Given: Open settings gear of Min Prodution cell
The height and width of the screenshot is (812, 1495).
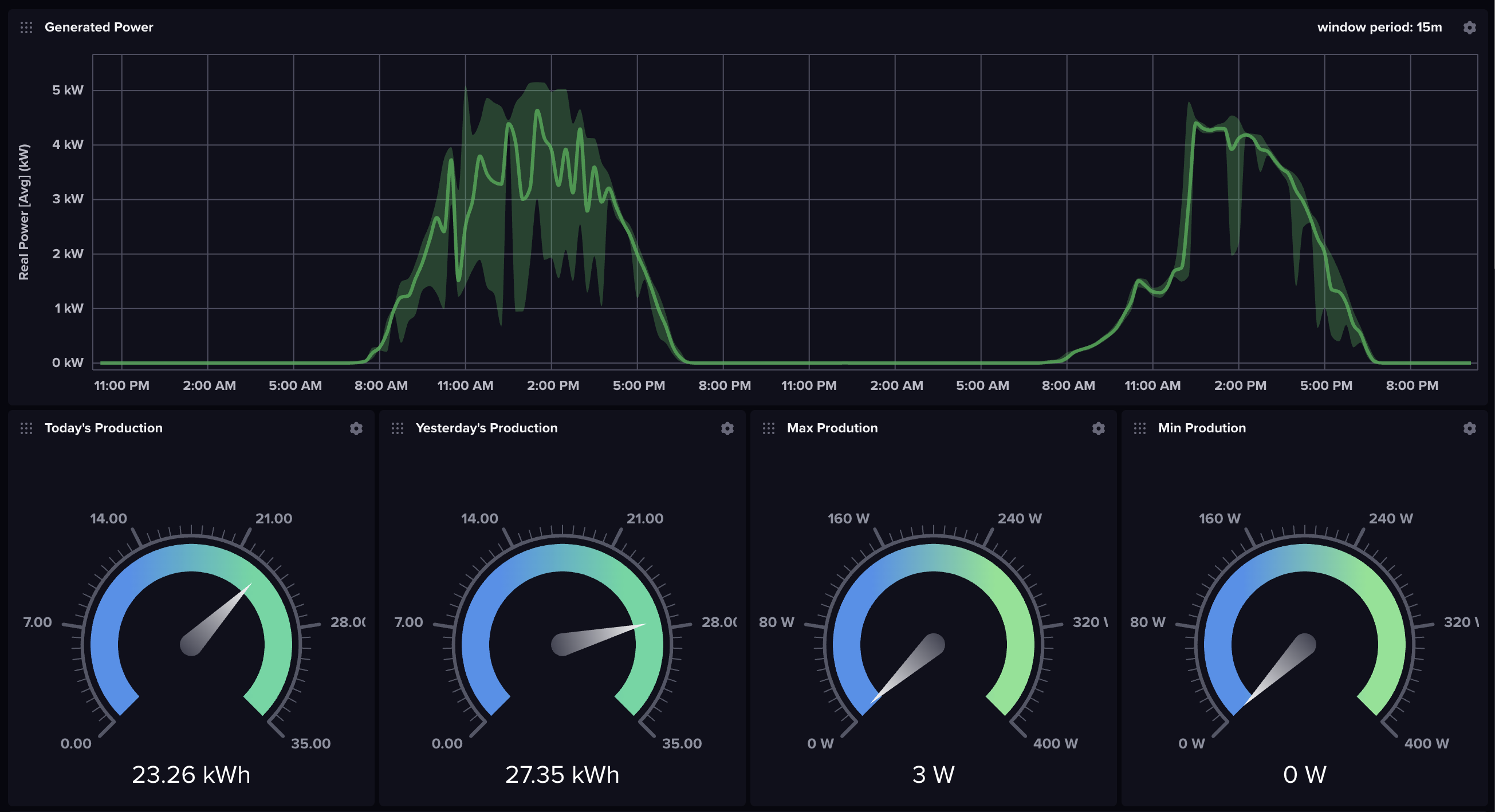Looking at the screenshot, I should pos(1469,428).
